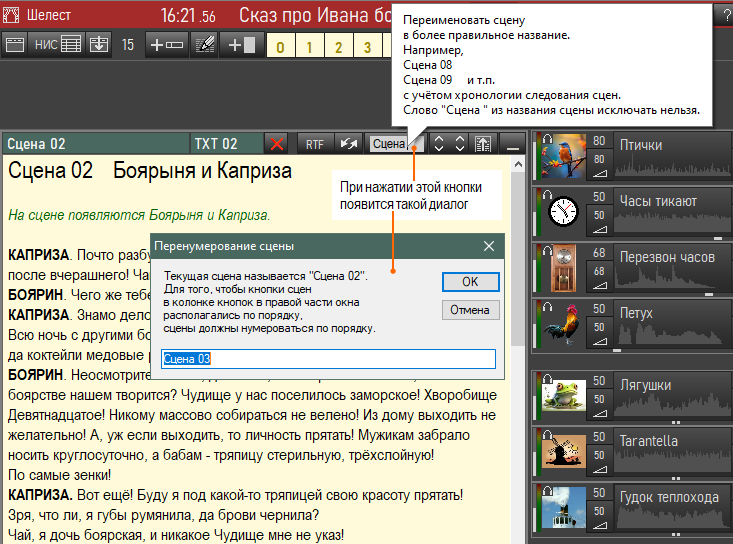Click the Сцена 02 scene name field
This screenshot has width=733, height=544.
tap(96, 144)
